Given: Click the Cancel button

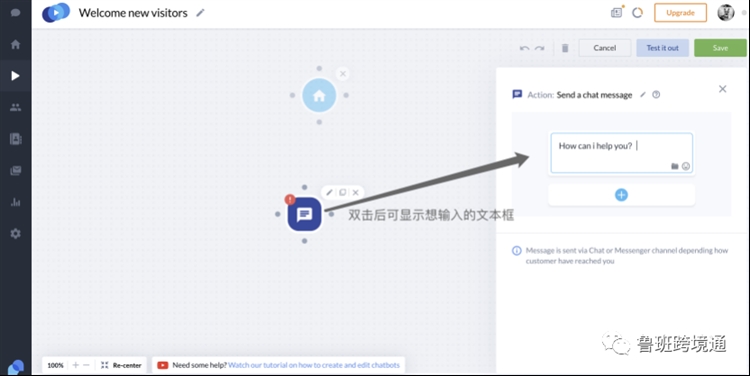Looking at the screenshot, I should [x=605, y=48].
